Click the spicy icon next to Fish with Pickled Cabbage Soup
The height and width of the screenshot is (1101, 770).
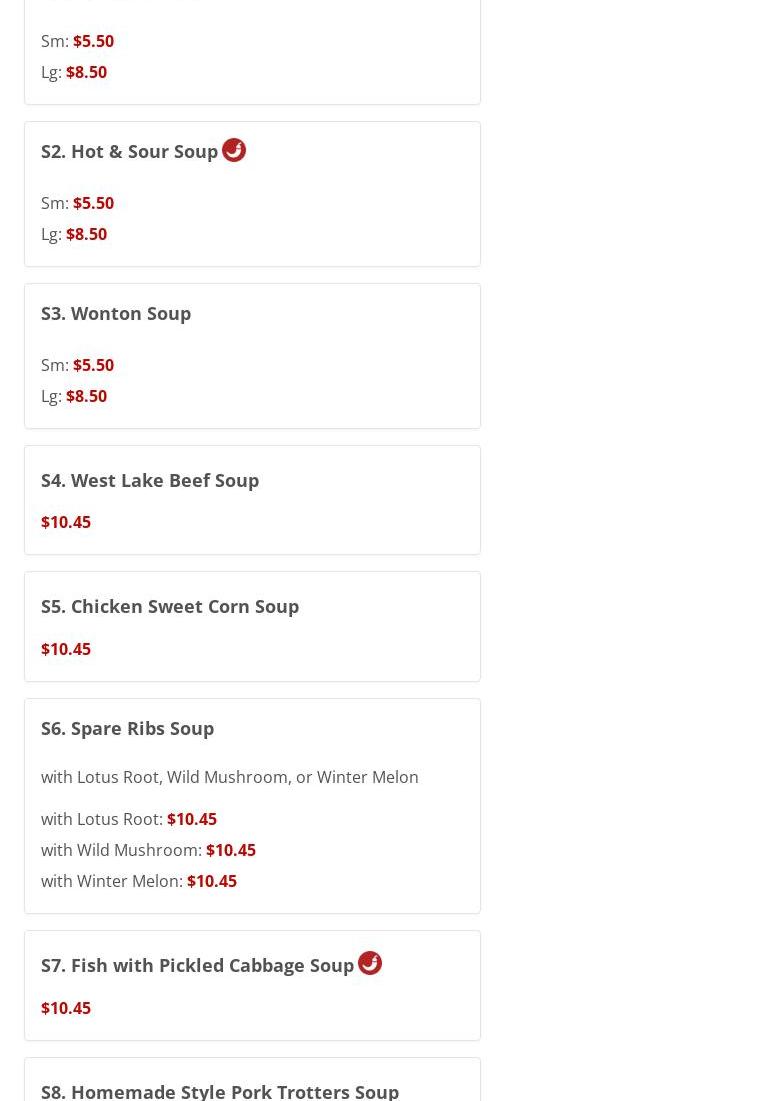[370, 963]
